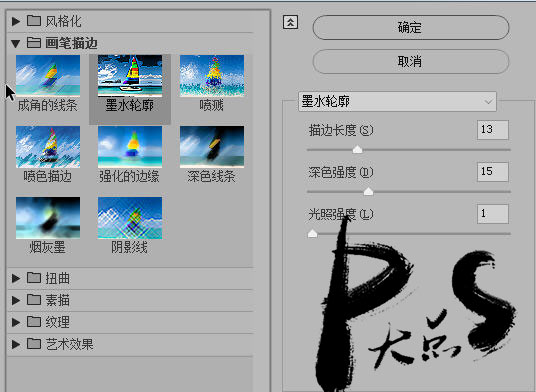This screenshot has width=536, height=392.
Task: Click the 描边长度 value field
Action: tap(493, 130)
